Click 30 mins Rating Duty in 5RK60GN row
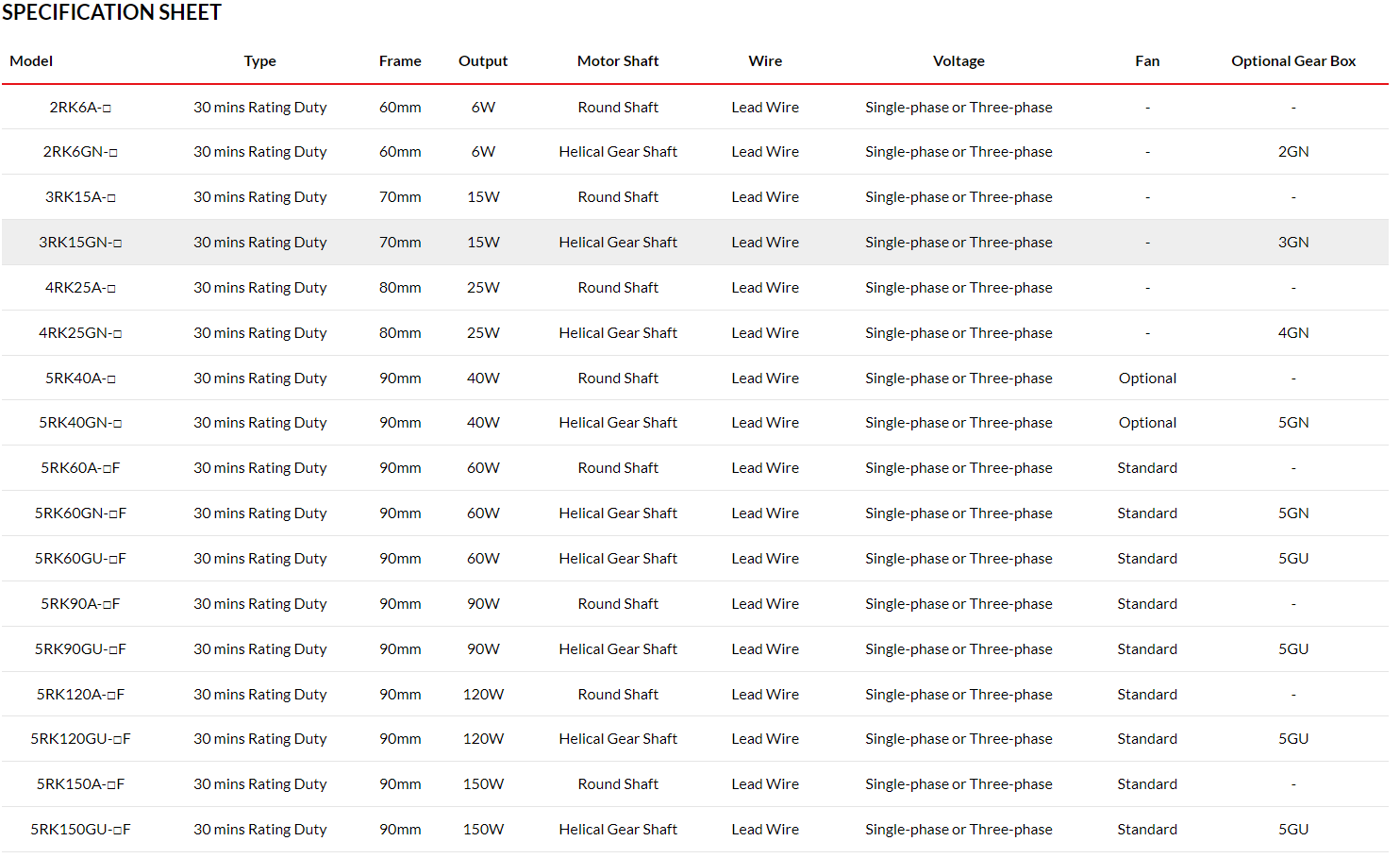1400x858 pixels. [x=260, y=513]
